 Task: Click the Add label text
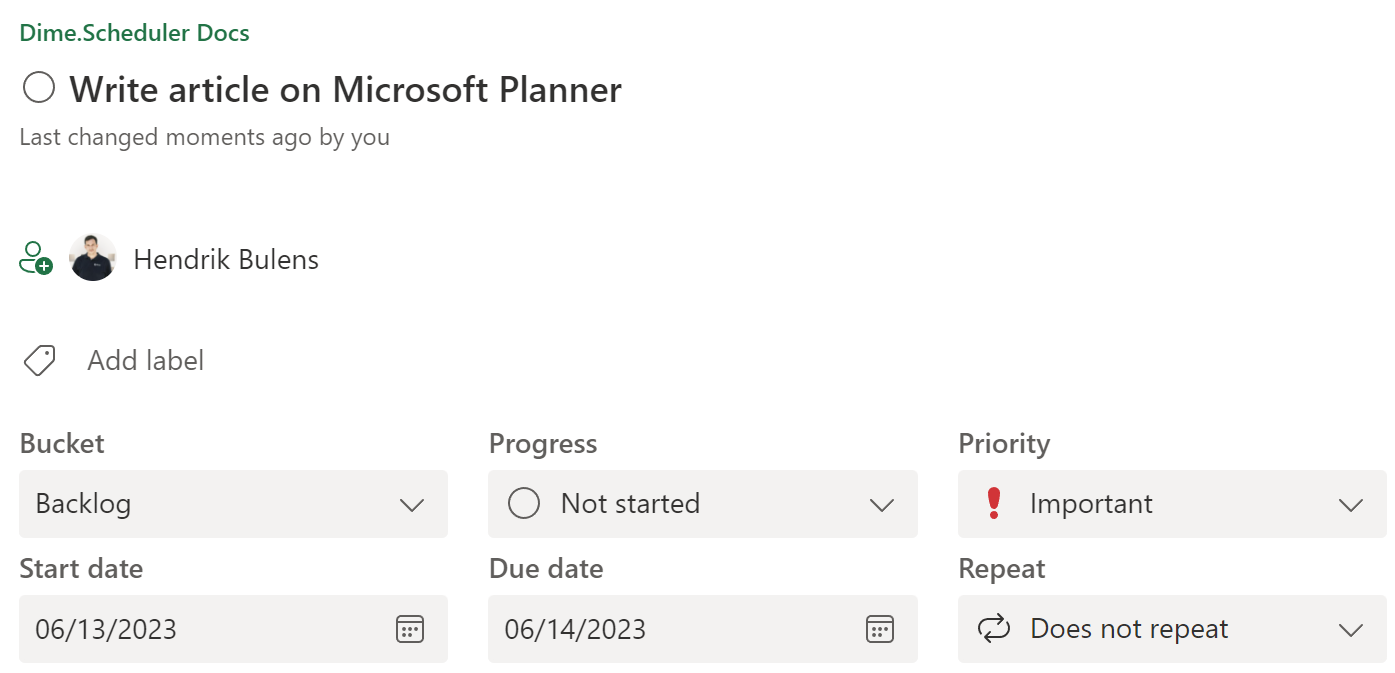146,360
